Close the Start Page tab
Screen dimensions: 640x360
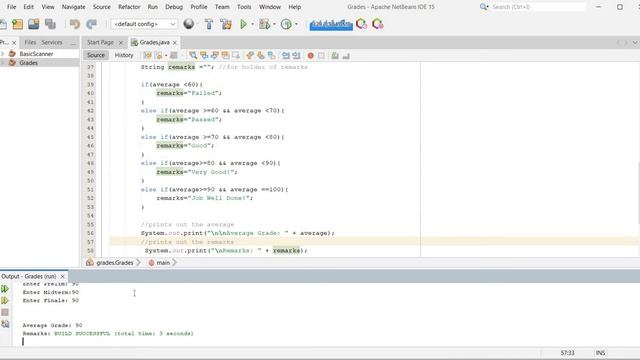coord(120,42)
